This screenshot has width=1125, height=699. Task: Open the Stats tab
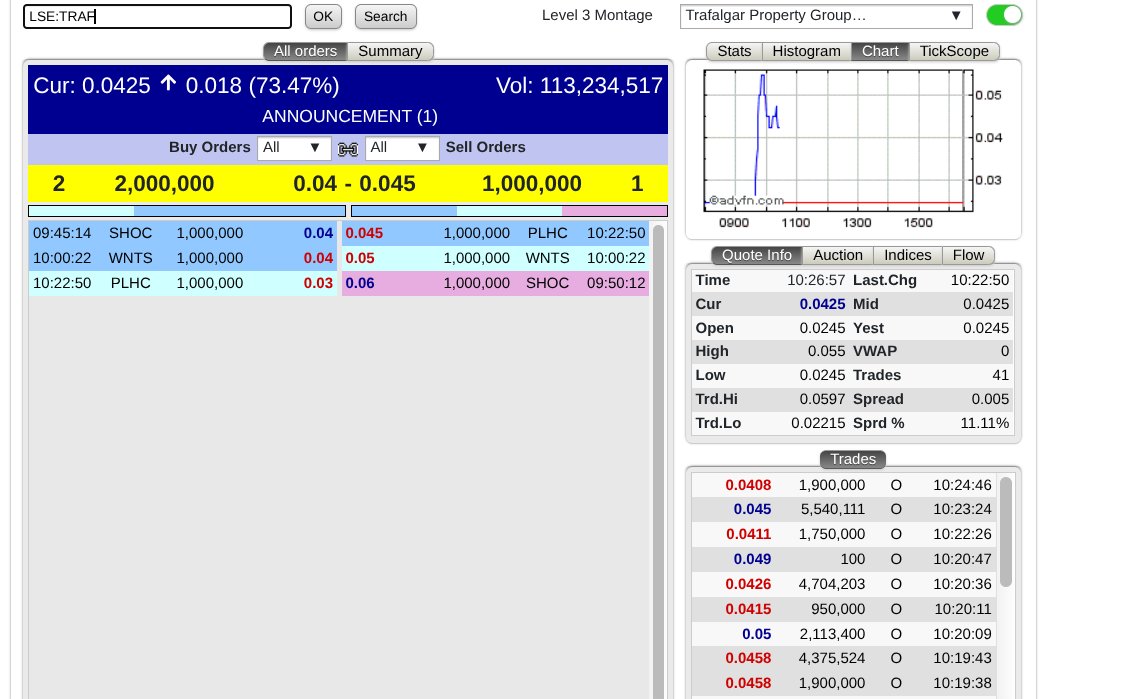[734, 51]
